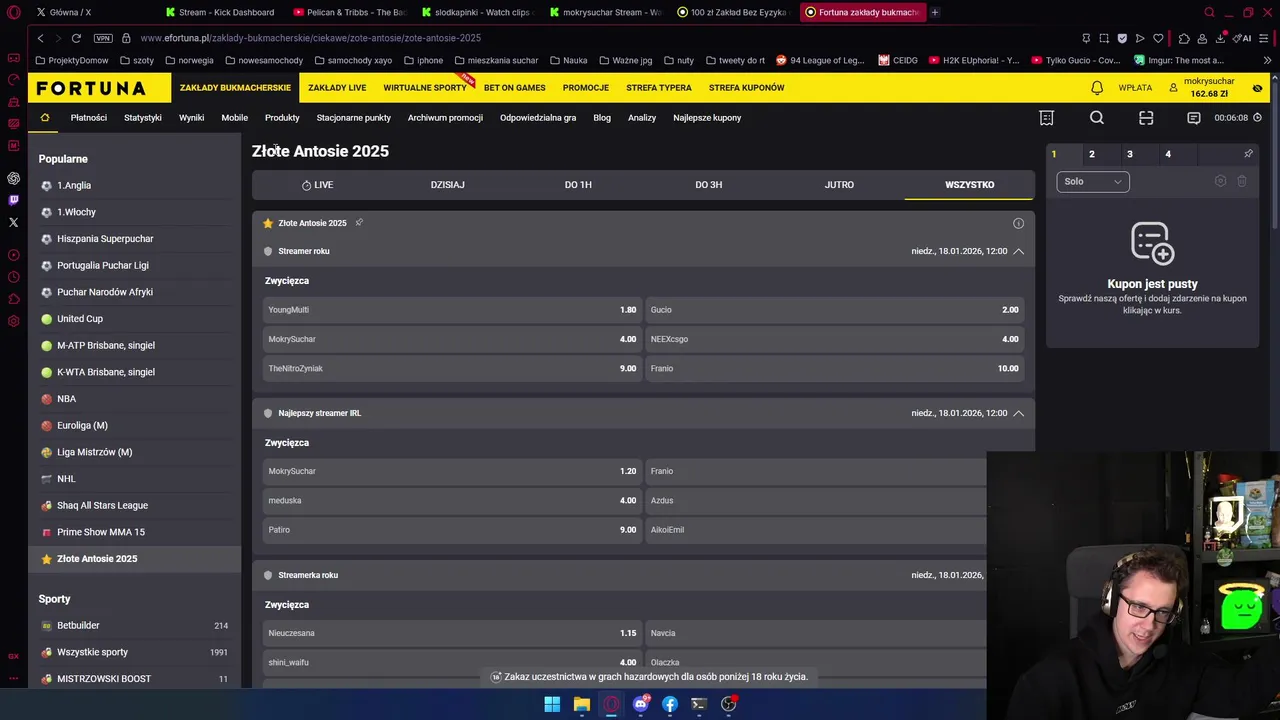Click the session timer refresh icon

click(1258, 118)
